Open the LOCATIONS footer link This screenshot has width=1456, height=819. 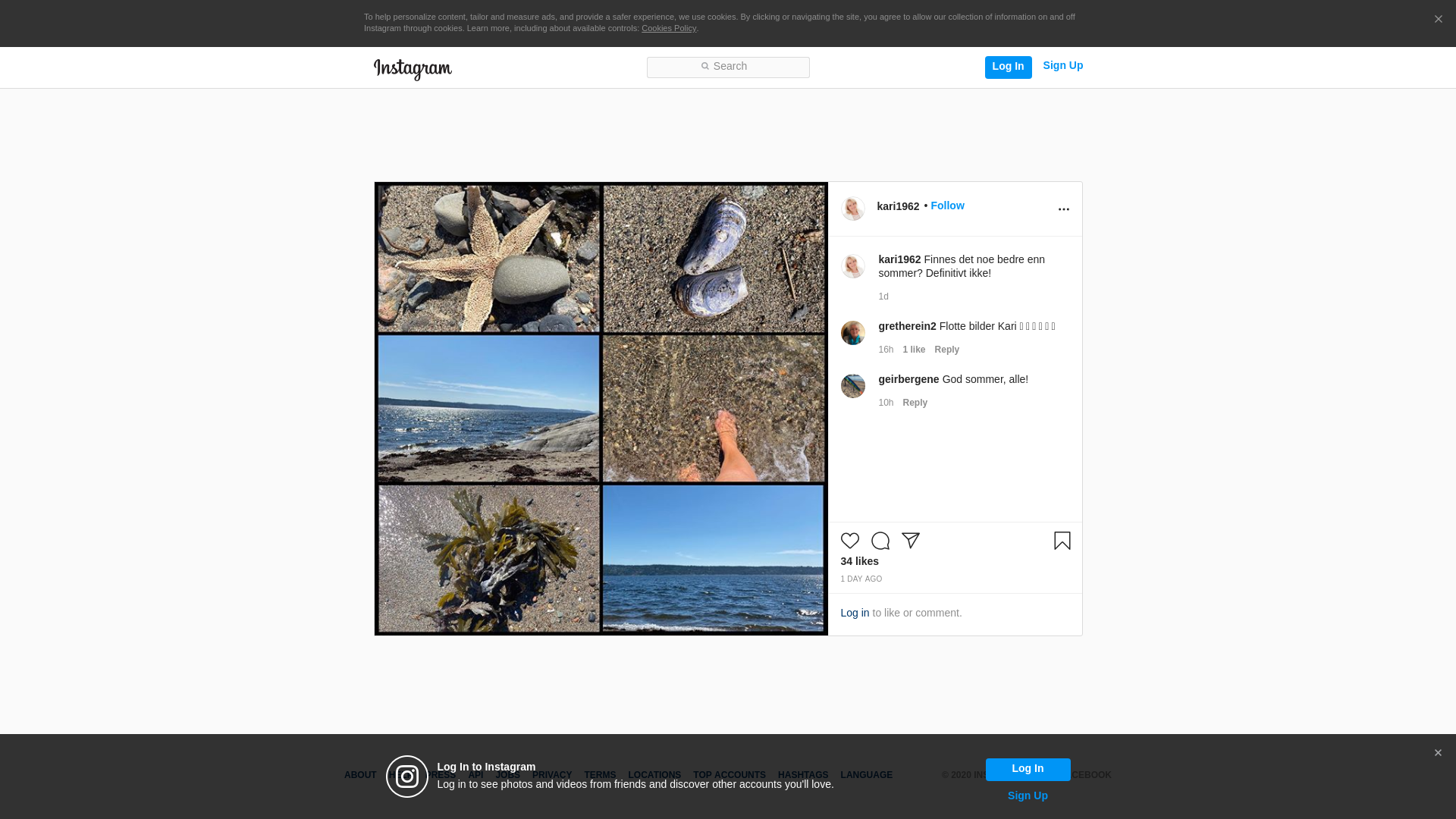tap(654, 775)
